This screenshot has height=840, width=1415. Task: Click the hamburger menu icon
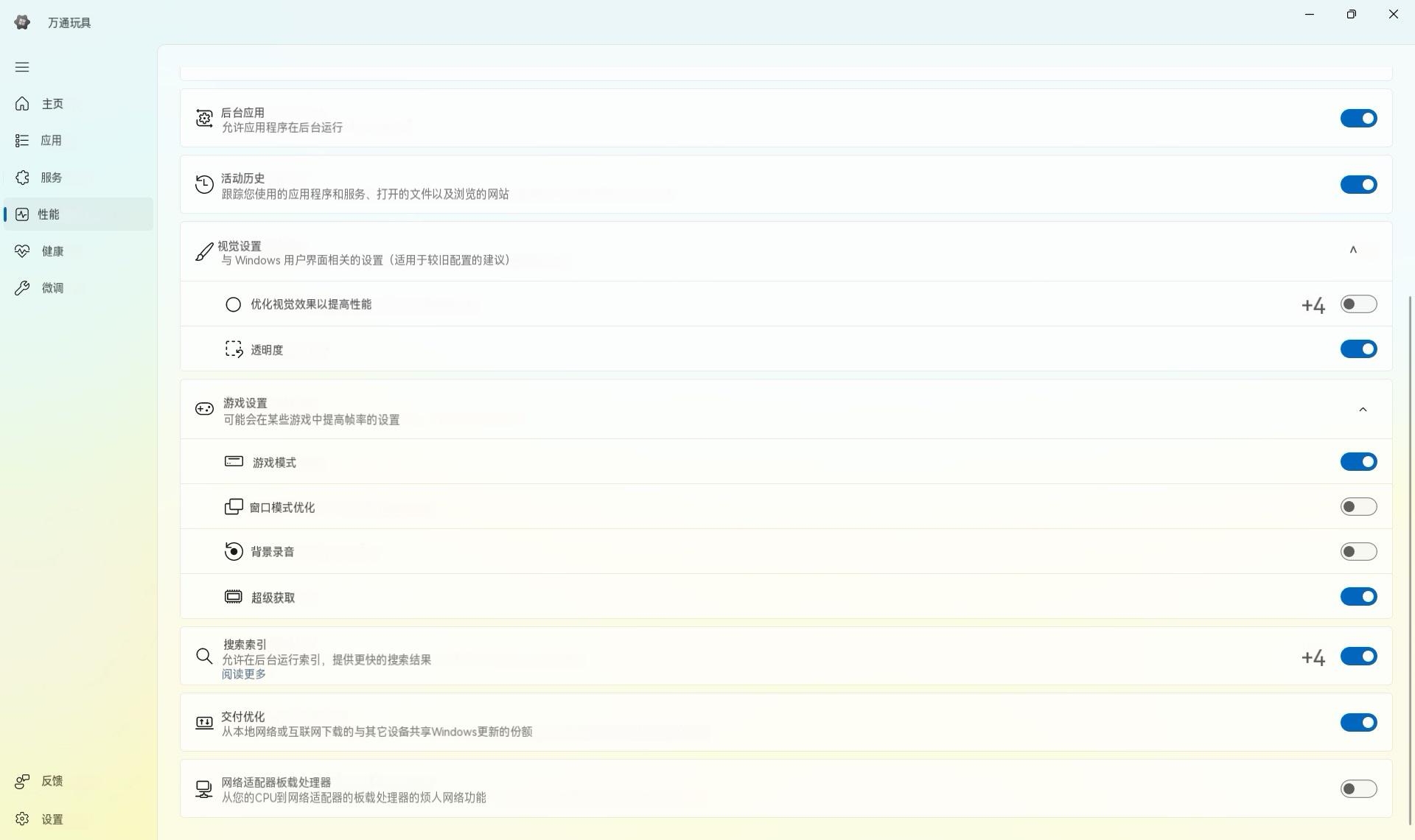pos(22,67)
